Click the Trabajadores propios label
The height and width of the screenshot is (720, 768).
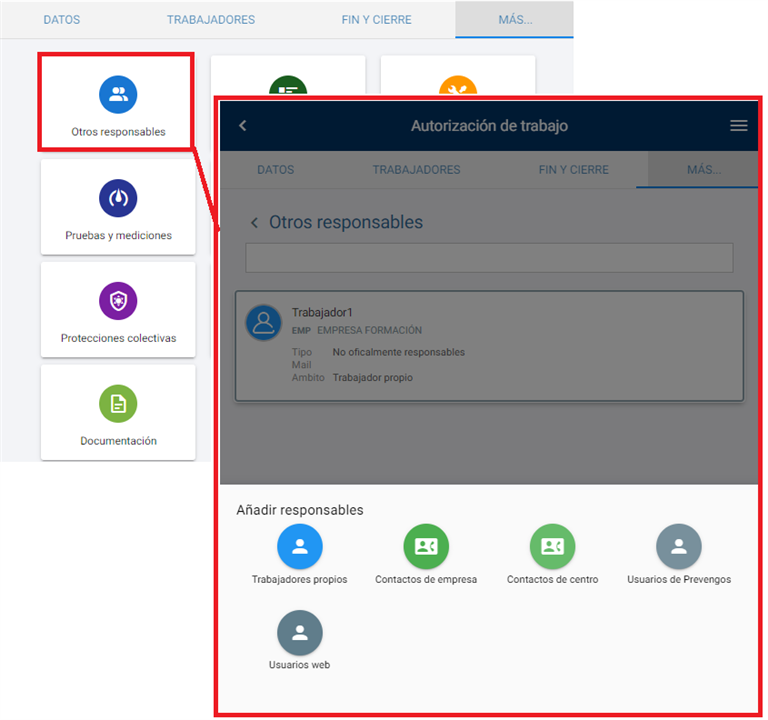pos(300,579)
